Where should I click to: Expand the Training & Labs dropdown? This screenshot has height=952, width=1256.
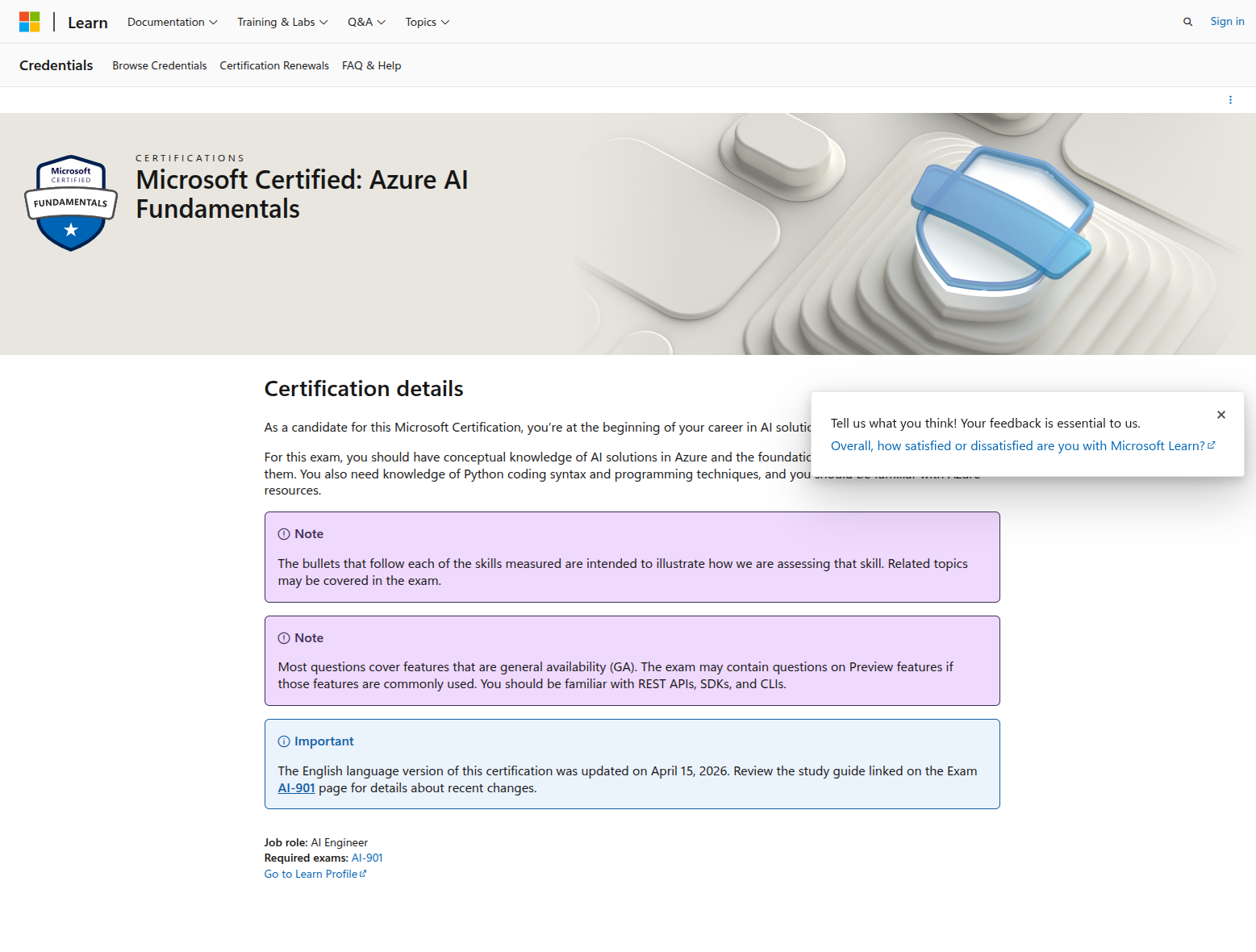click(x=282, y=22)
